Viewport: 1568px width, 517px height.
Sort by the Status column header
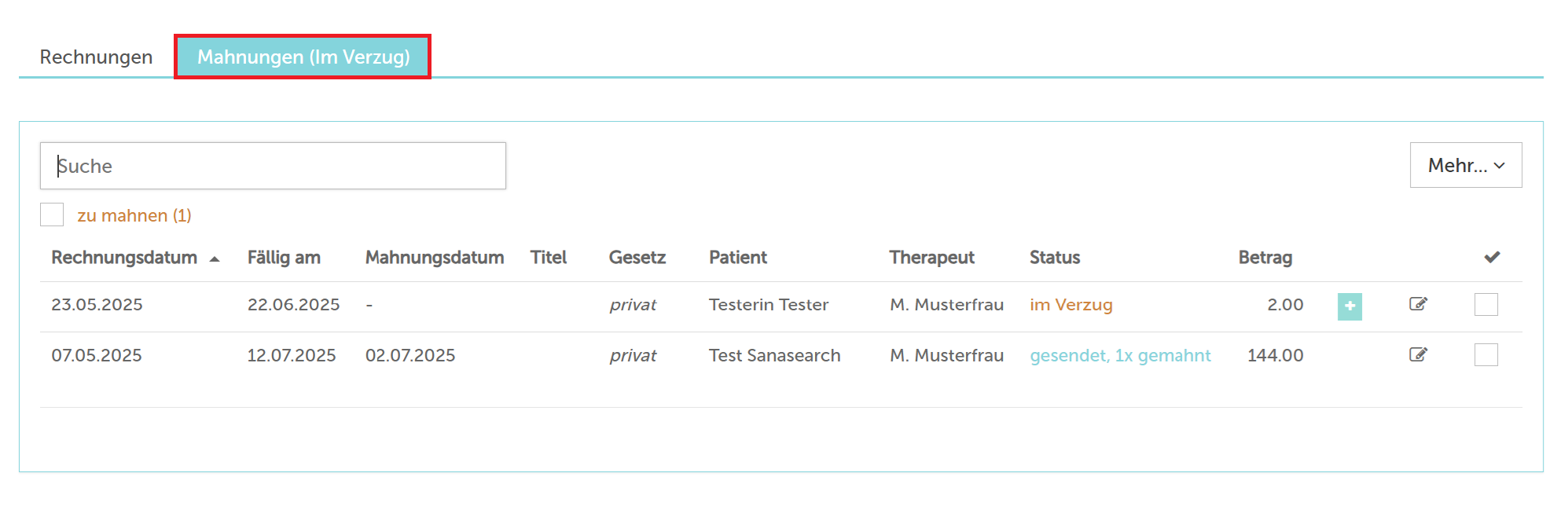pos(1055,258)
